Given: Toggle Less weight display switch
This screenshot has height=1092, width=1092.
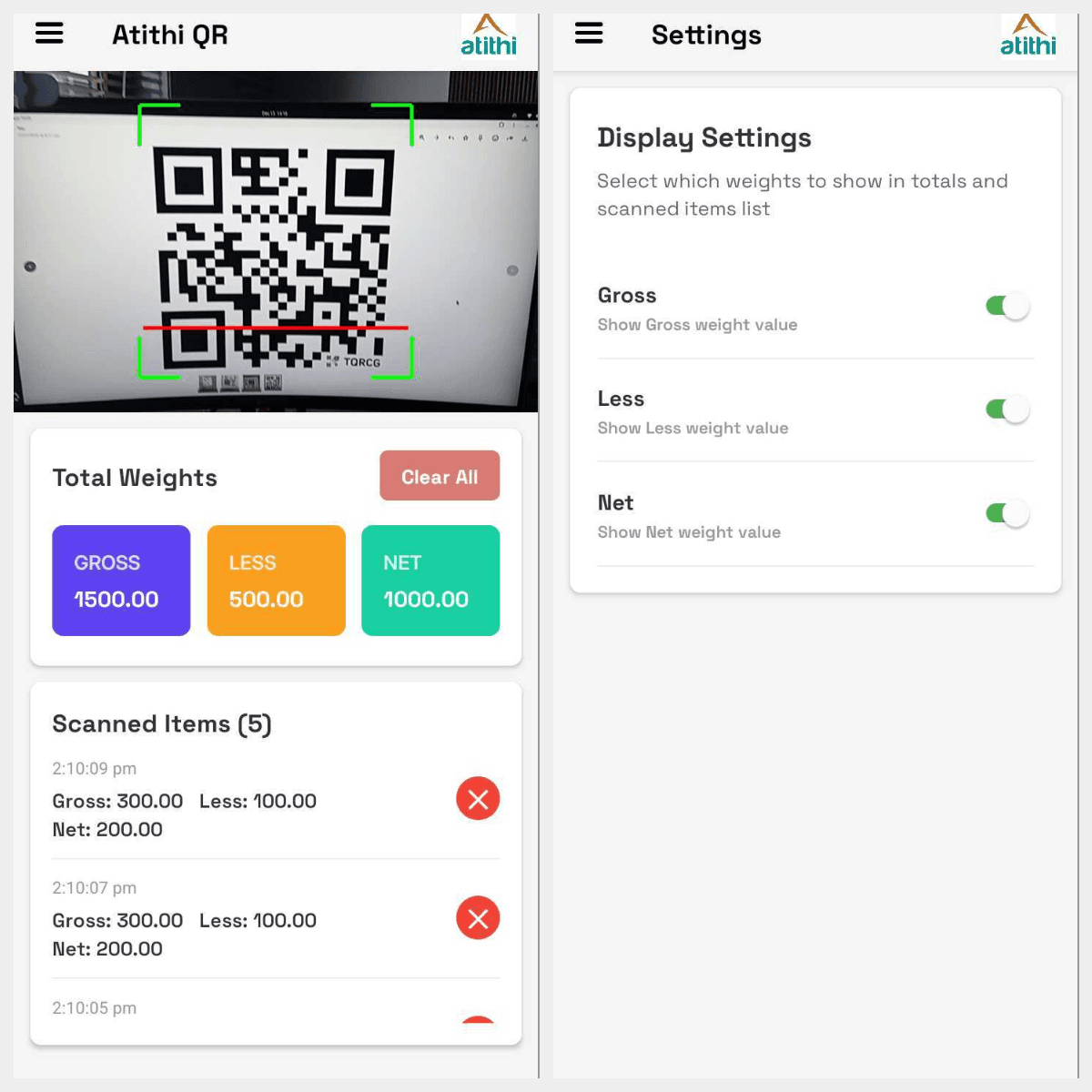Looking at the screenshot, I should [x=1007, y=409].
